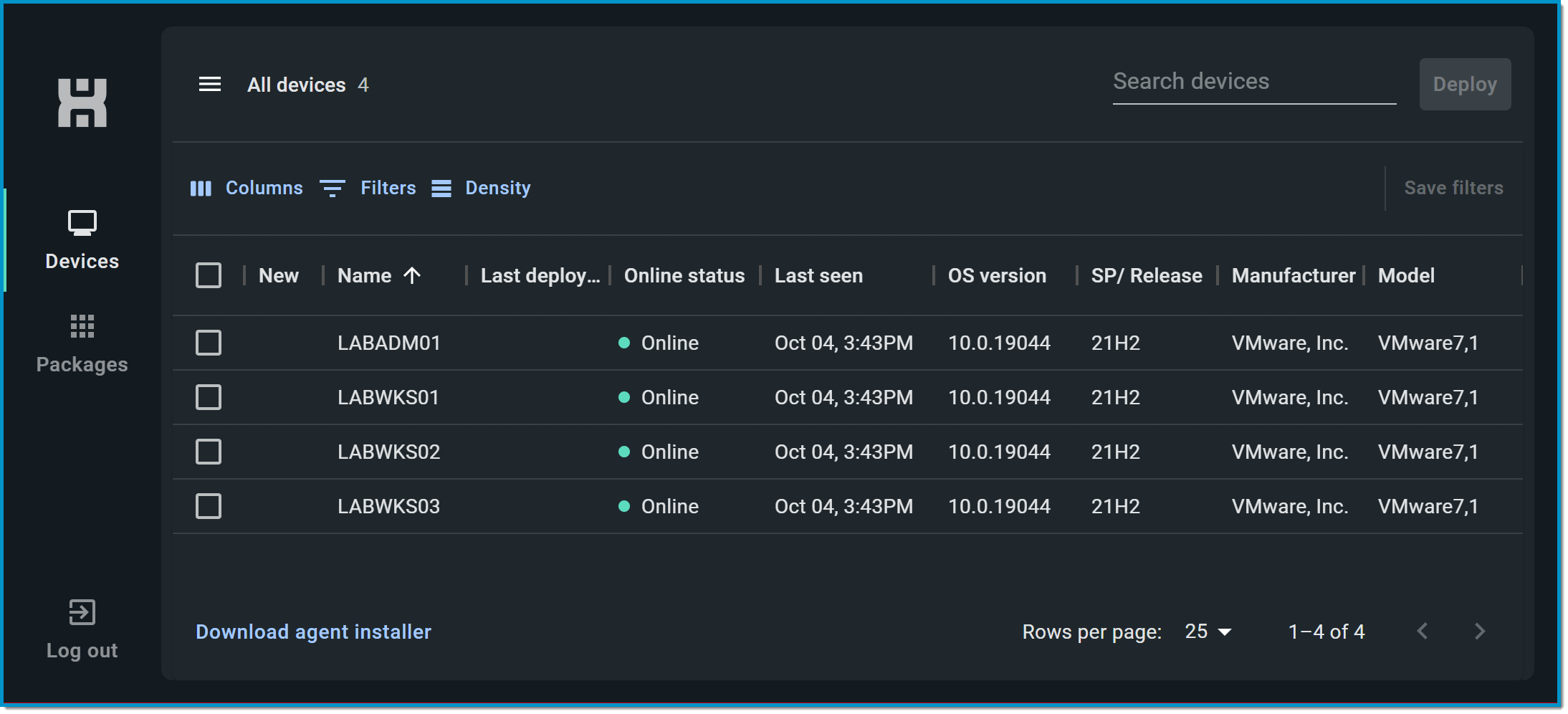Image resolution: width=1568 pixels, height=714 pixels.
Task: Tick the LABWKS03 row checkbox
Action: [209, 506]
